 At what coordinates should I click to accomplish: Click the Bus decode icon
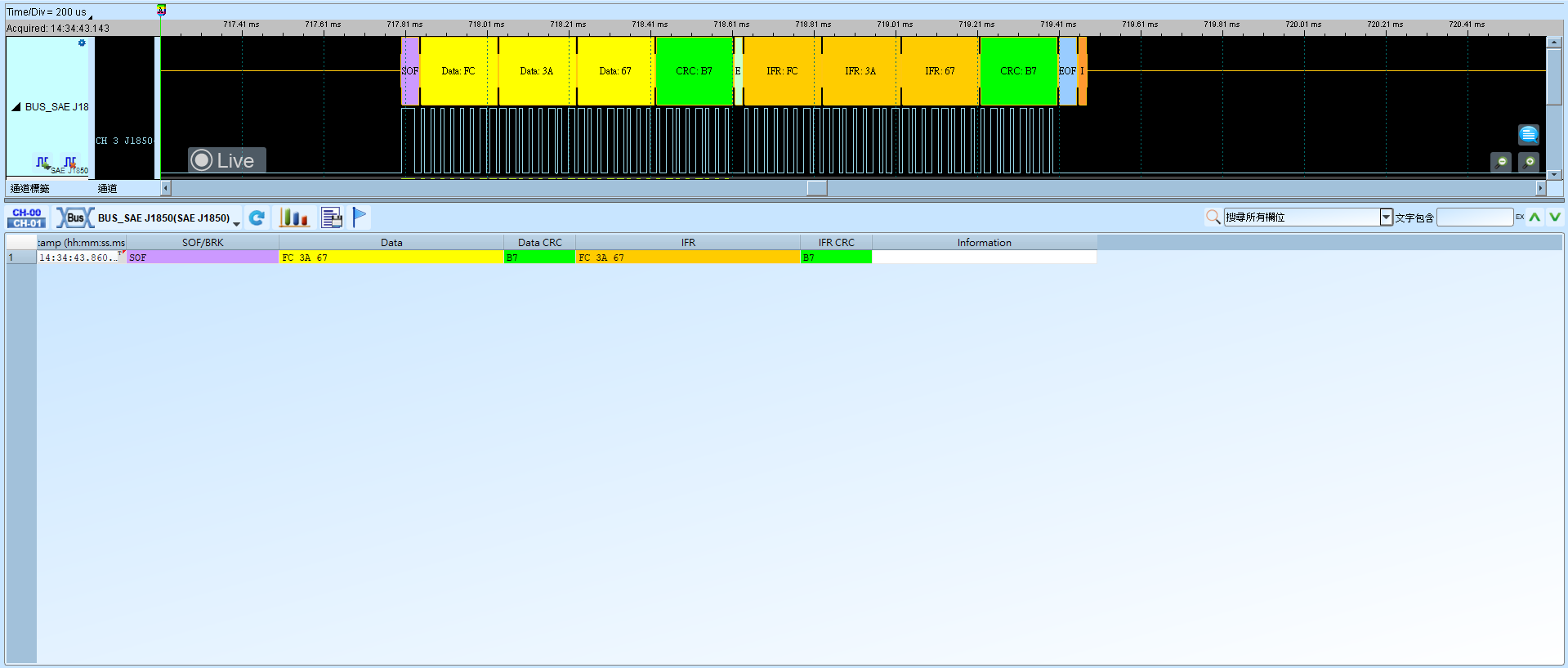pos(74,217)
